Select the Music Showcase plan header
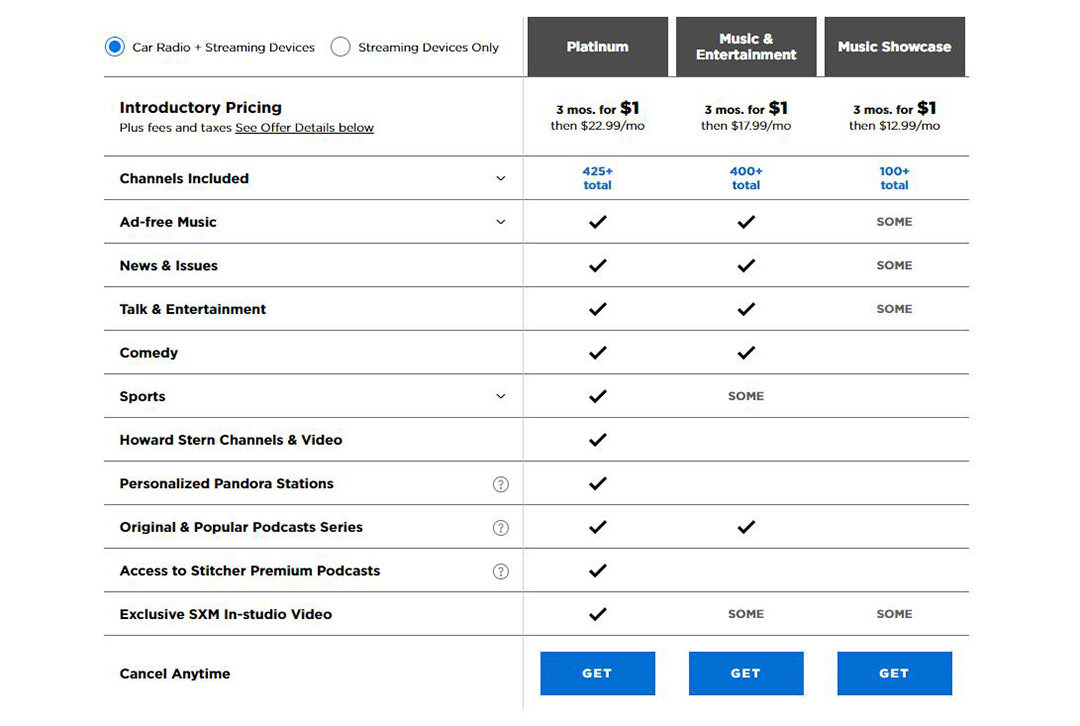This screenshot has width=1080, height=726. pyautogui.click(x=894, y=47)
